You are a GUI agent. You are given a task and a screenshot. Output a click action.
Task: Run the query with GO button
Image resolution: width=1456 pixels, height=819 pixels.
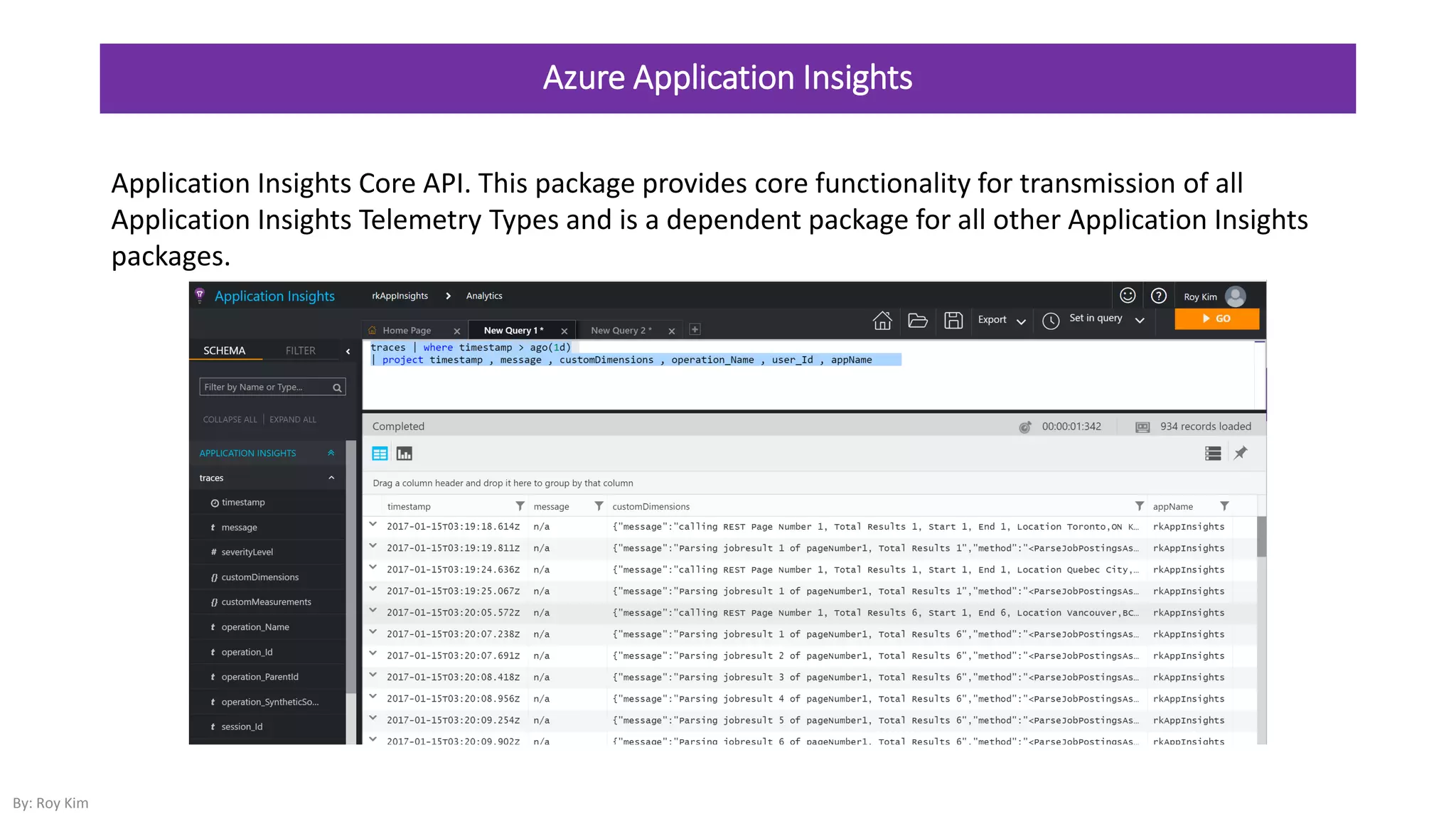[1216, 318]
